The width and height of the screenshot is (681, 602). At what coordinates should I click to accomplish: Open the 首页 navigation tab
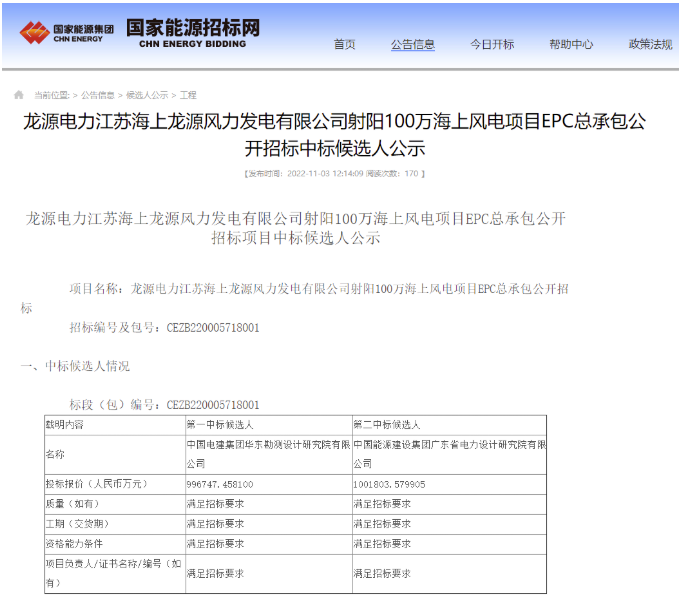(x=344, y=44)
